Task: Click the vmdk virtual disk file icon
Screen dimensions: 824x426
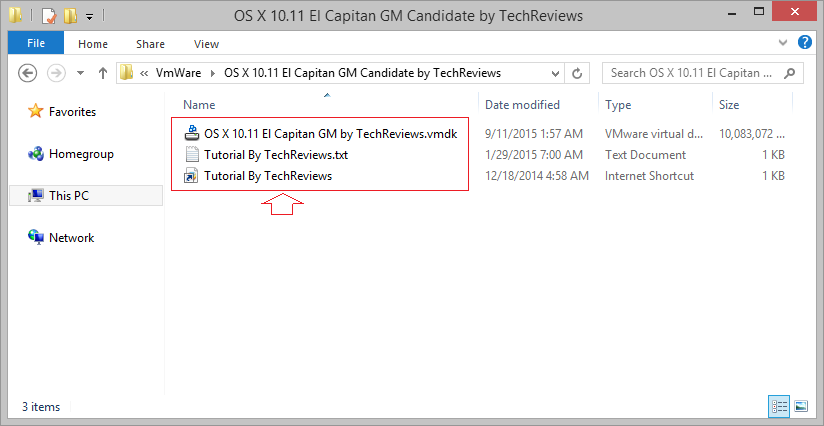Action: click(191, 133)
